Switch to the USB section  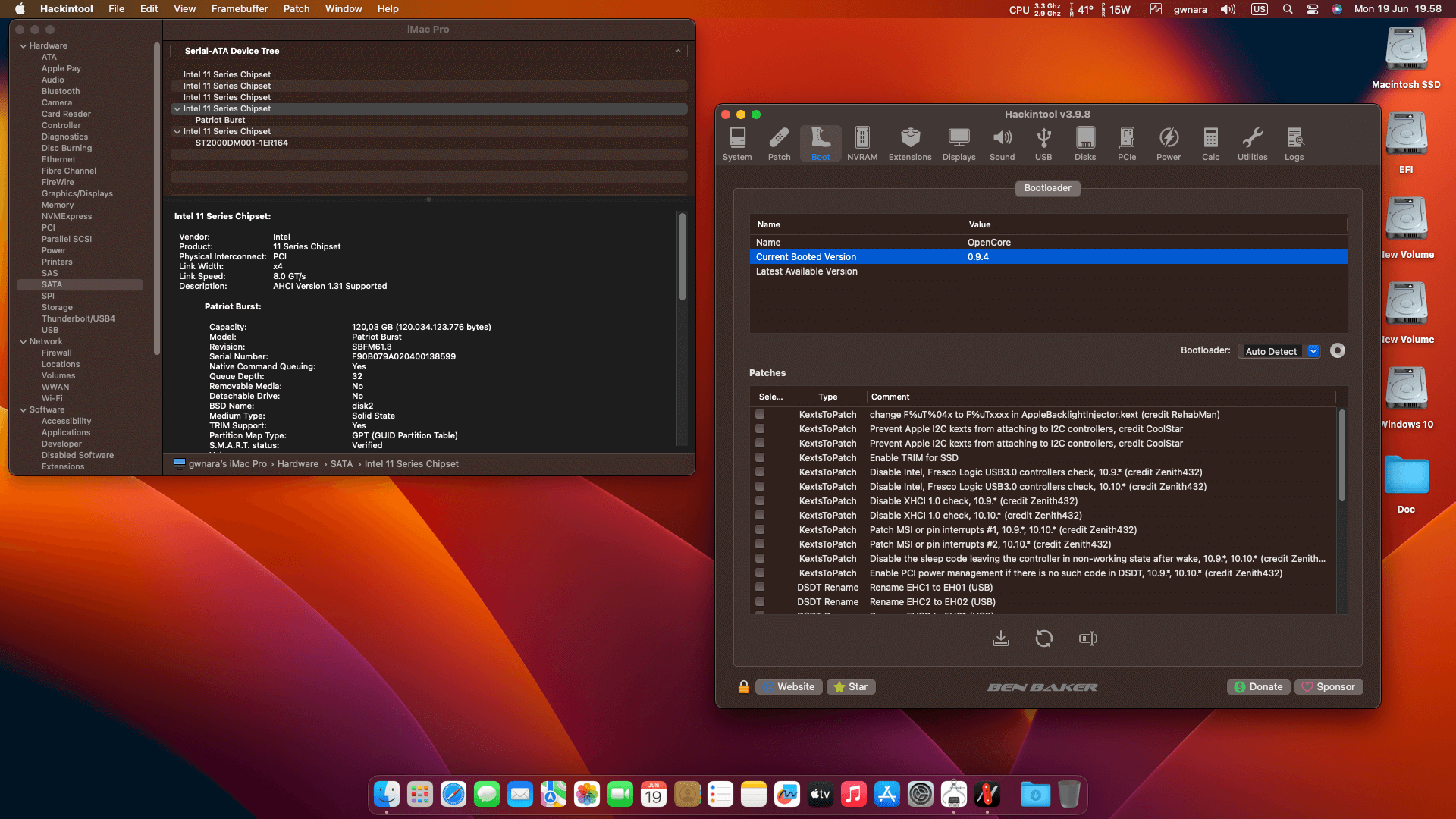pyautogui.click(x=1043, y=143)
